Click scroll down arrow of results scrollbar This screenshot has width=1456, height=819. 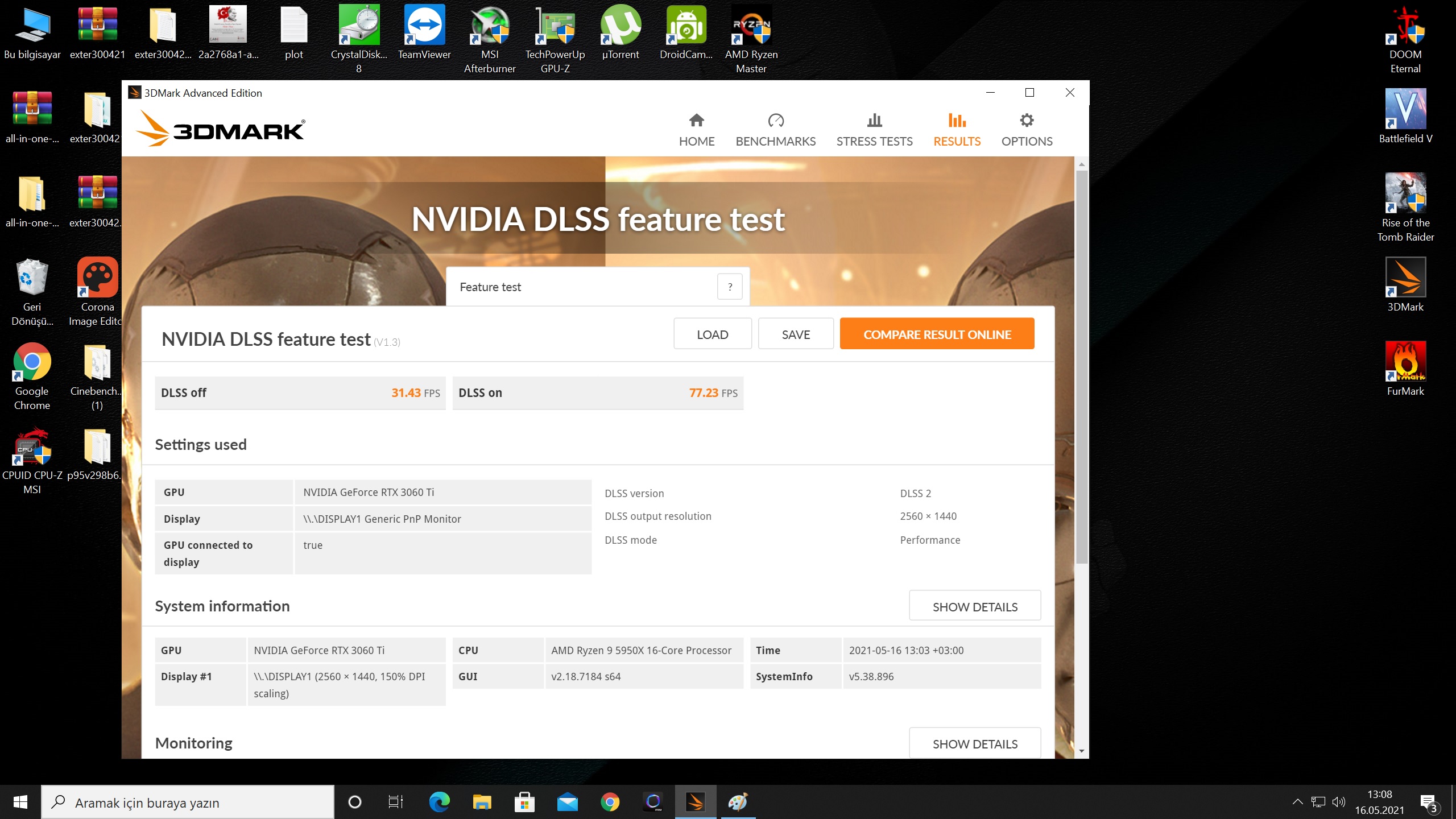click(x=1081, y=751)
